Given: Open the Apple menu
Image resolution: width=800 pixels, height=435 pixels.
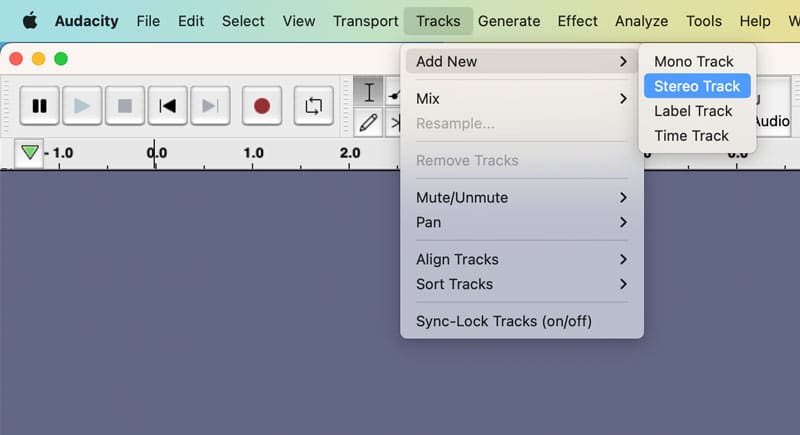Looking at the screenshot, I should pyautogui.click(x=29, y=21).
